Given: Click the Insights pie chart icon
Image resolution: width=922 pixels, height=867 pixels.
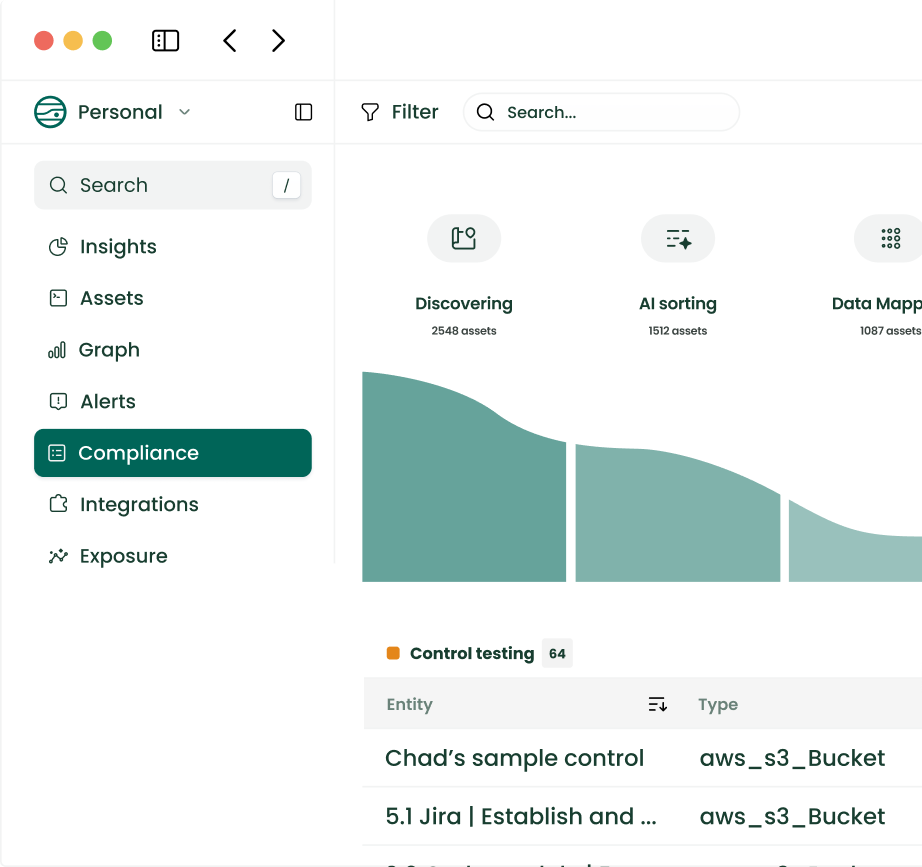Looking at the screenshot, I should coord(58,246).
